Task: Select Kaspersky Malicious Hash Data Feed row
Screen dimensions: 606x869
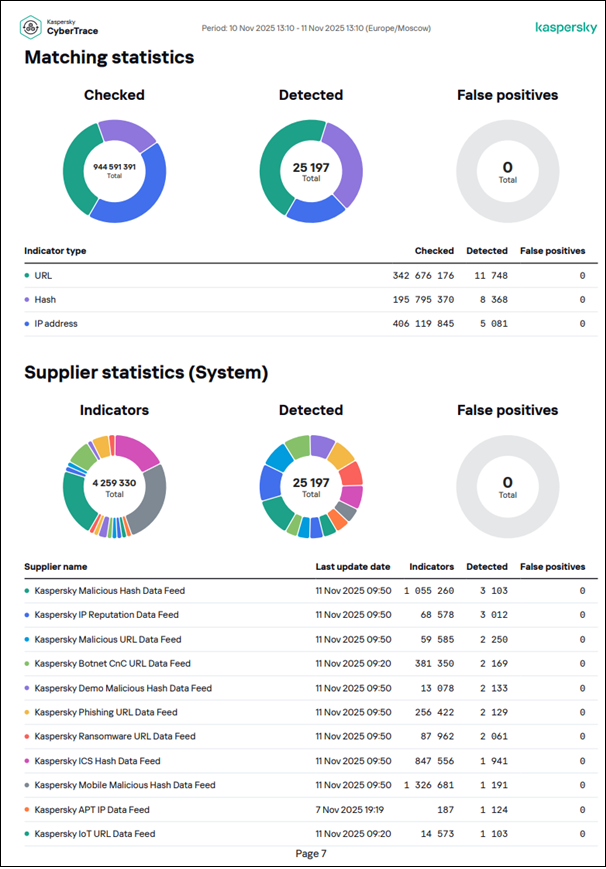Action: tap(311, 591)
